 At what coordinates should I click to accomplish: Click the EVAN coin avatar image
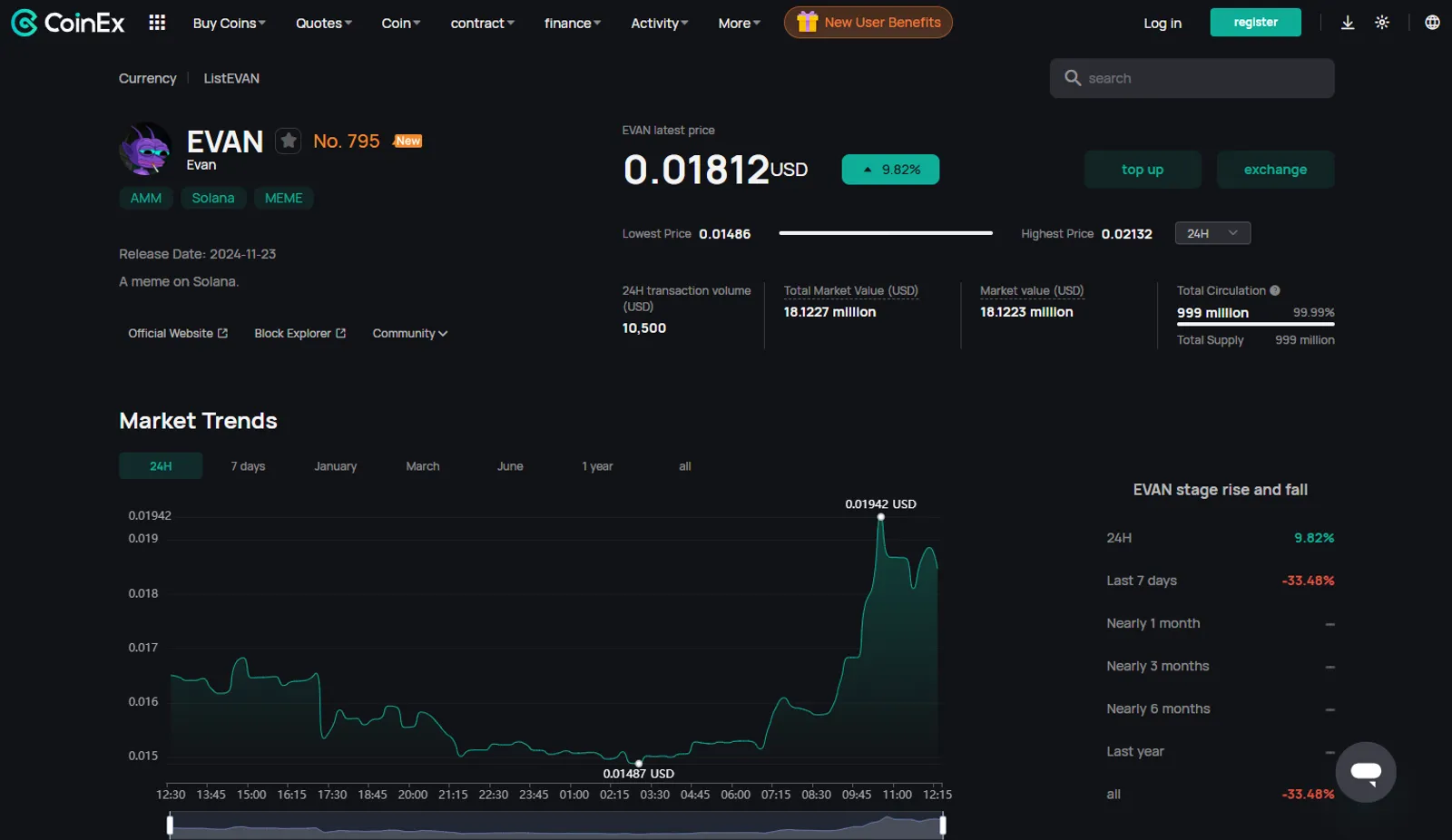point(145,149)
